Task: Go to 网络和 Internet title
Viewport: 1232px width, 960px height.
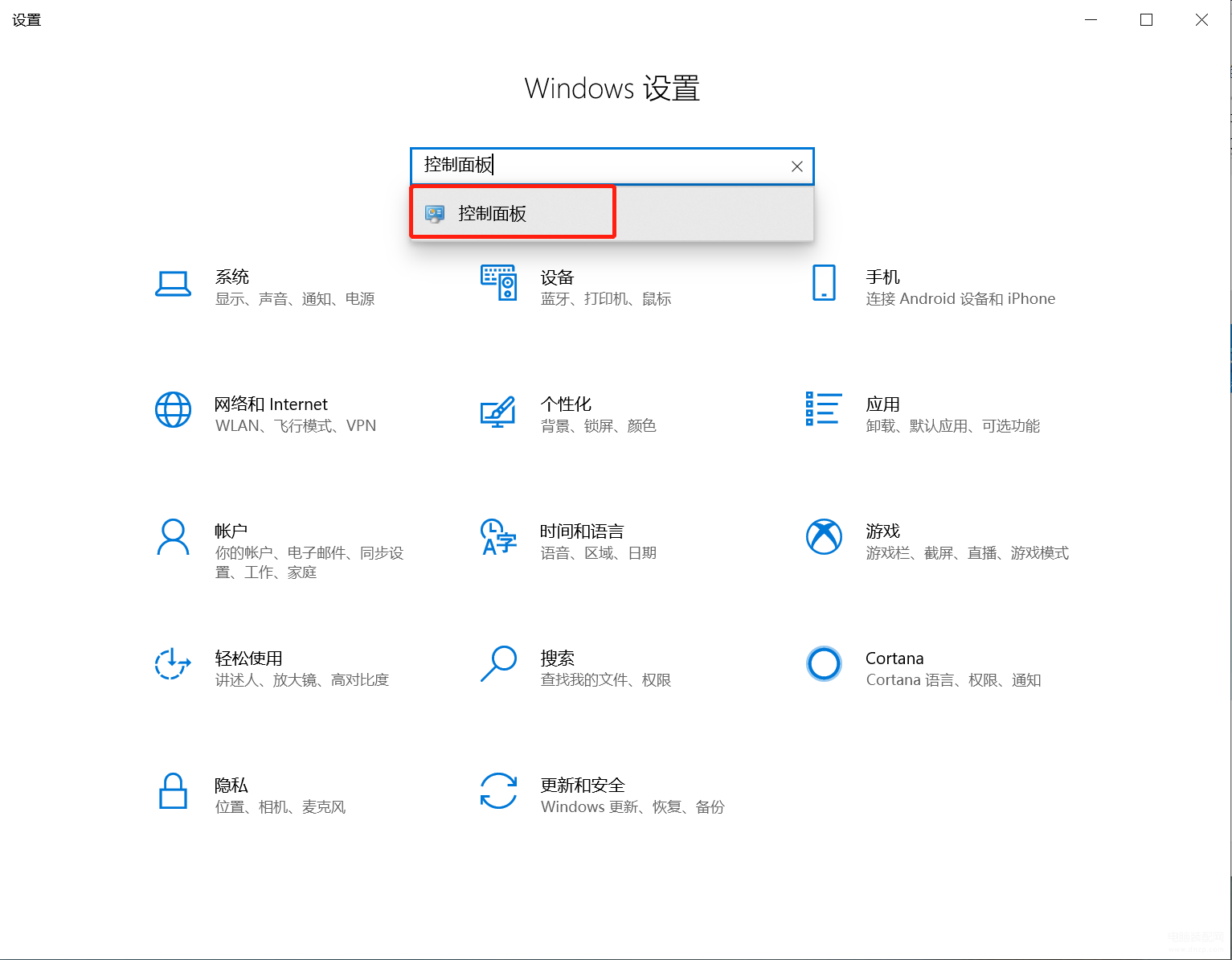Action: (x=271, y=404)
